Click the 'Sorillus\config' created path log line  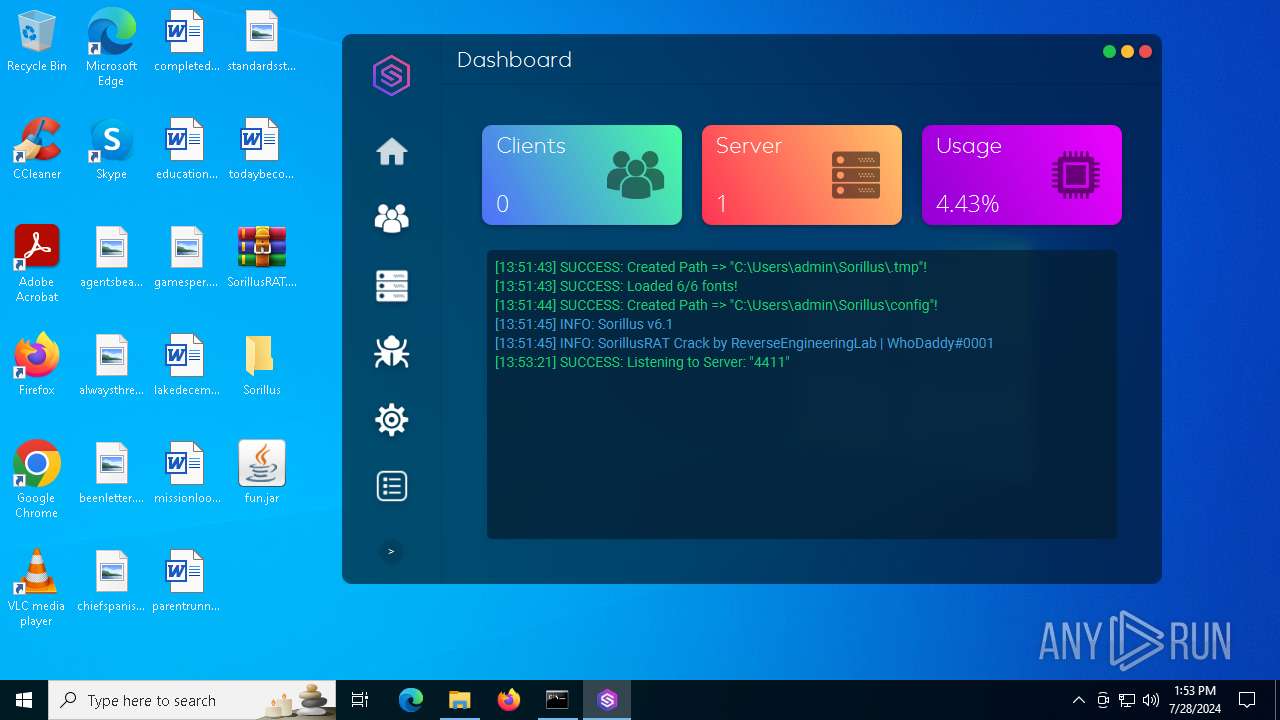pos(716,305)
